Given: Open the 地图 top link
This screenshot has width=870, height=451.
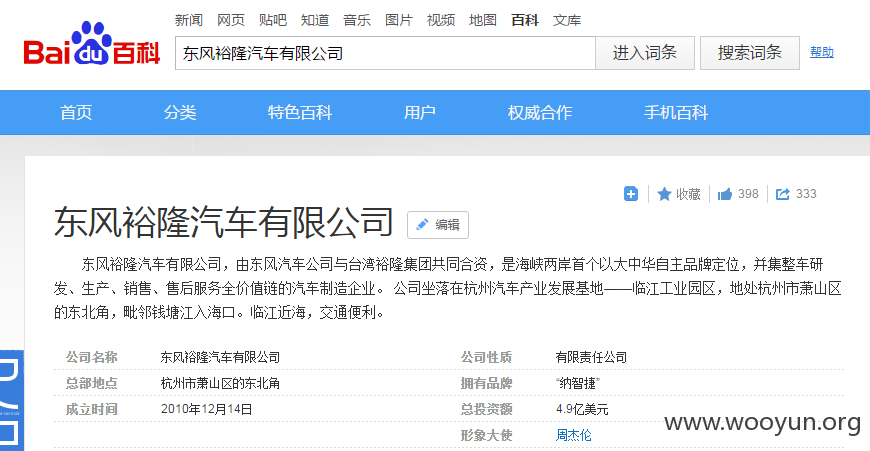Looking at the screenshot, I should [x=483, y=21].
